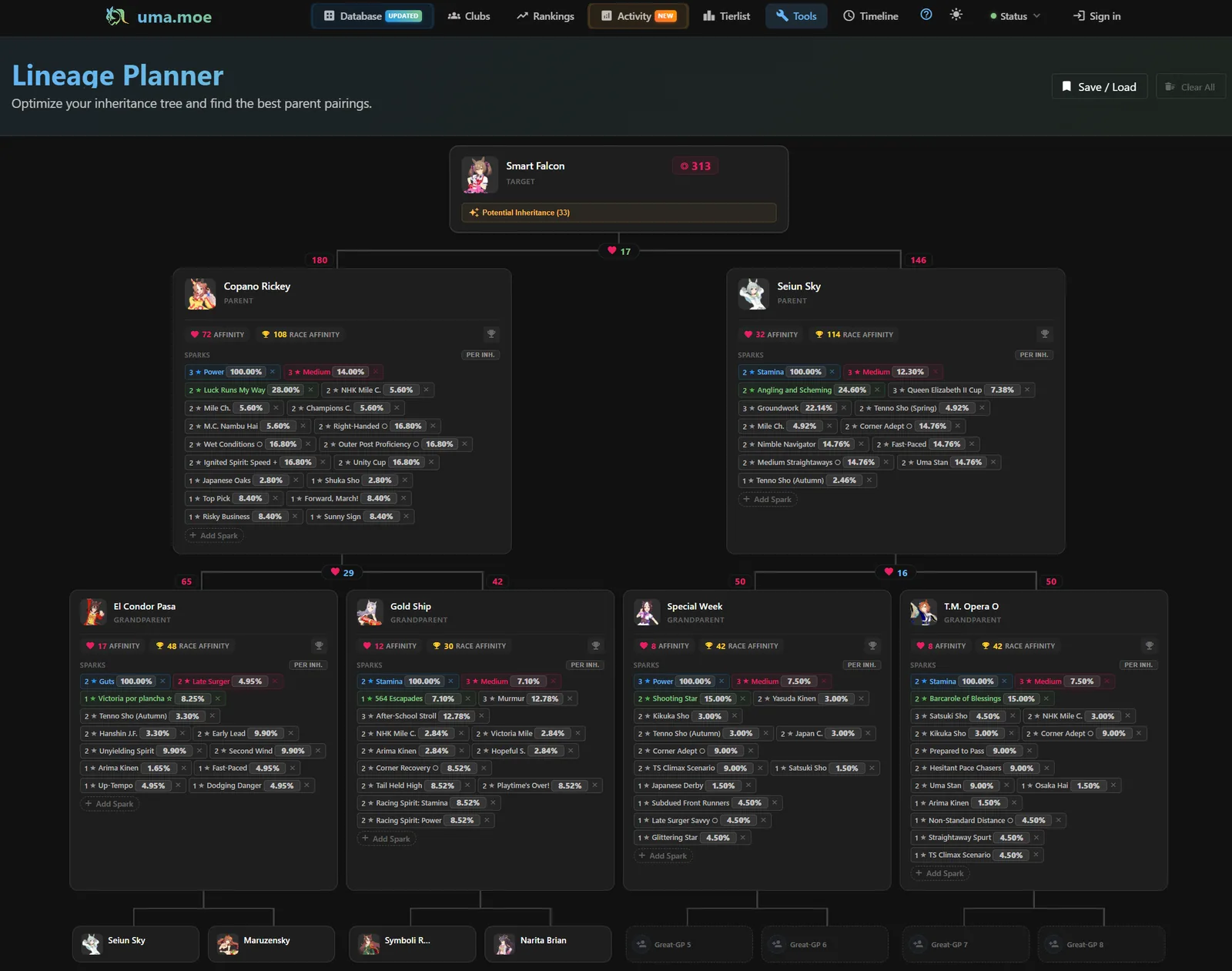Open the Status dropdown
Screen dimensions: 1232x971
1015,16
